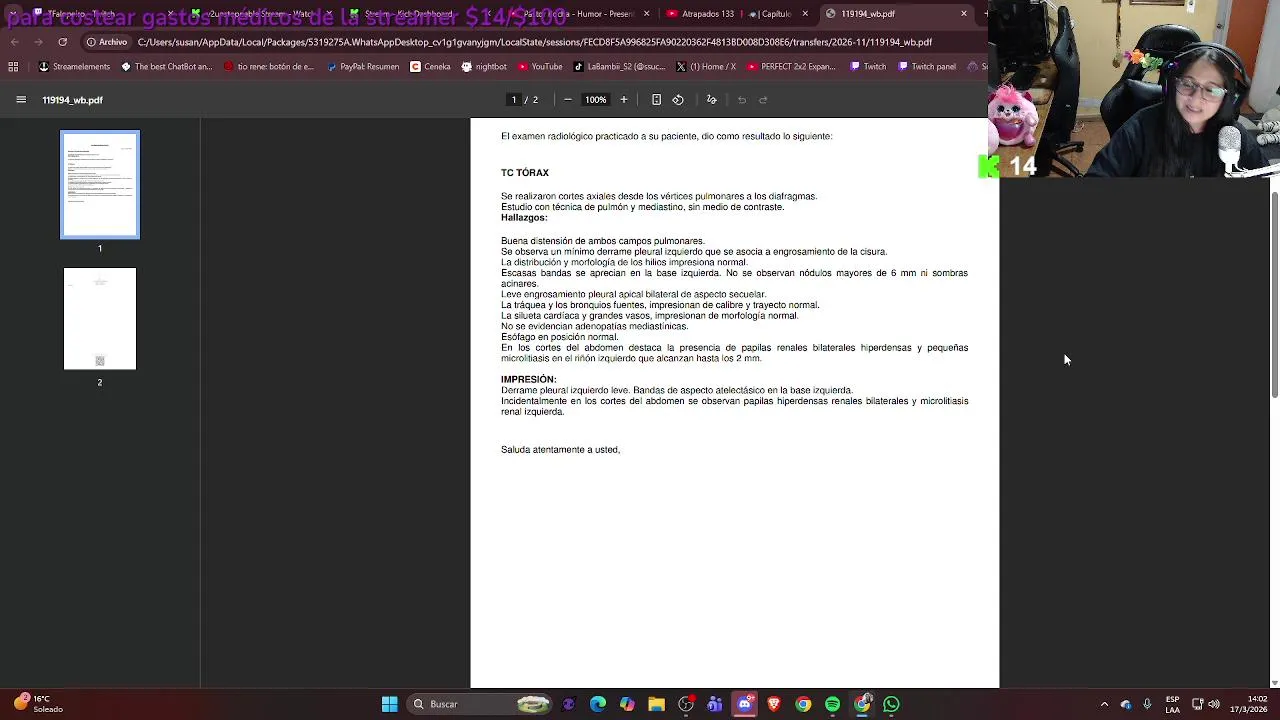Open the LaBambii_S2 TikTok bookmark
This screenshot has width=1280, height=720.
coord(619,67)
